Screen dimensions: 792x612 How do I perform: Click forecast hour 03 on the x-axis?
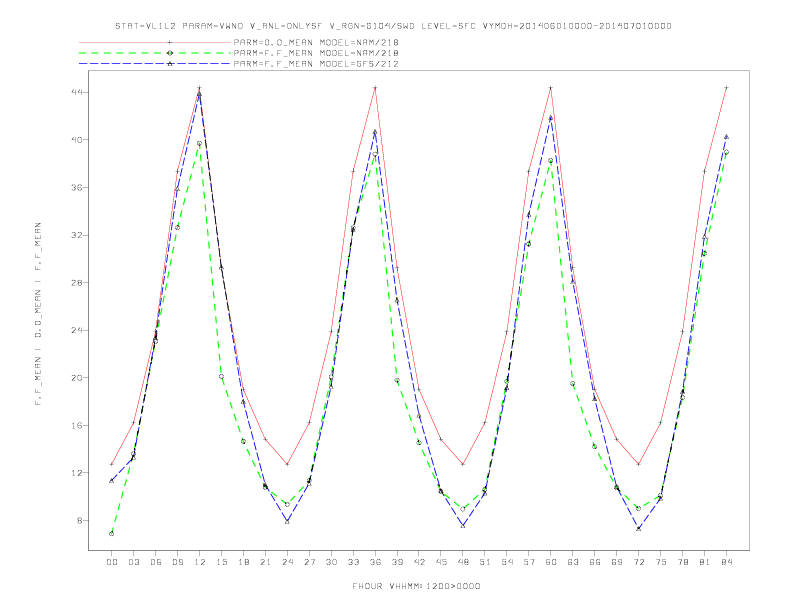(133, 562)
